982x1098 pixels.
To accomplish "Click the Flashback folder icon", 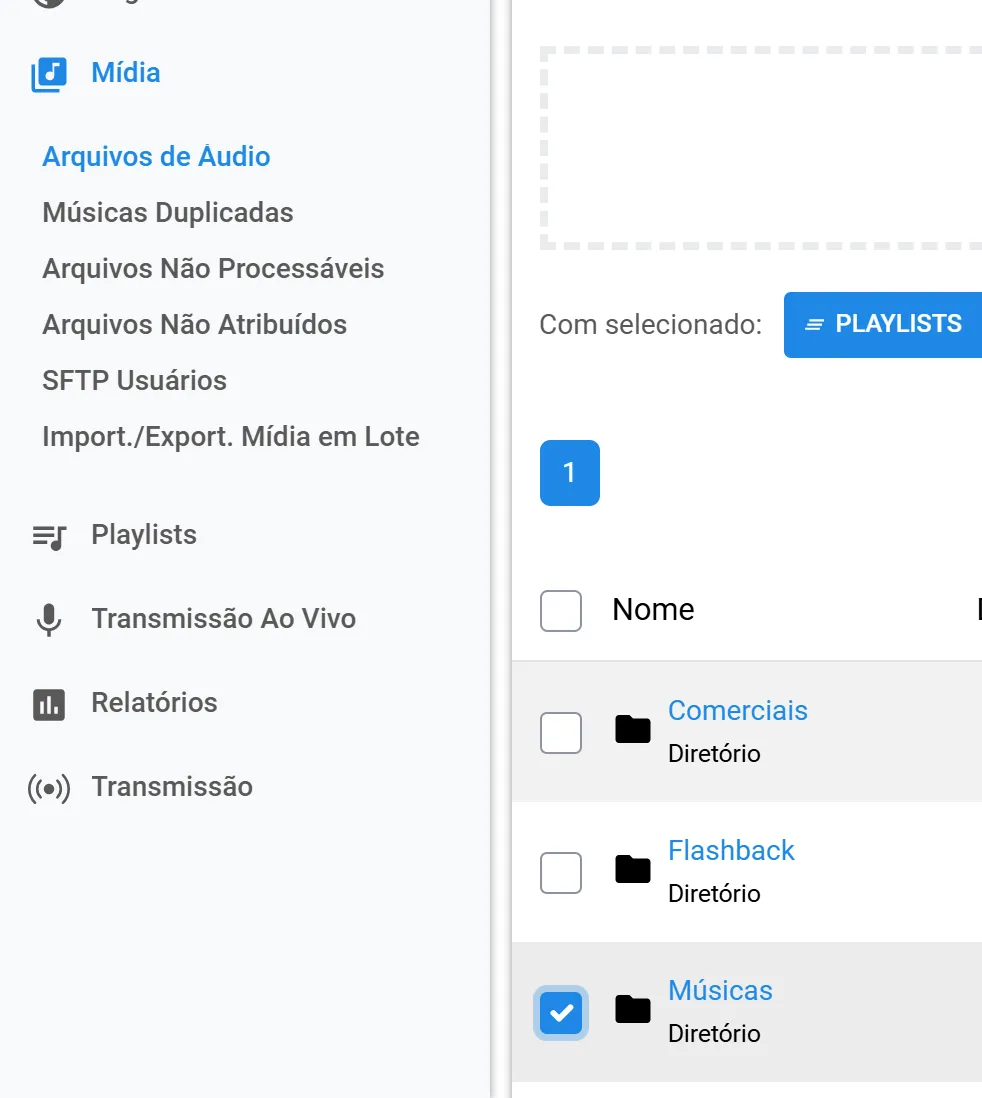I will [x=632, y=869].
